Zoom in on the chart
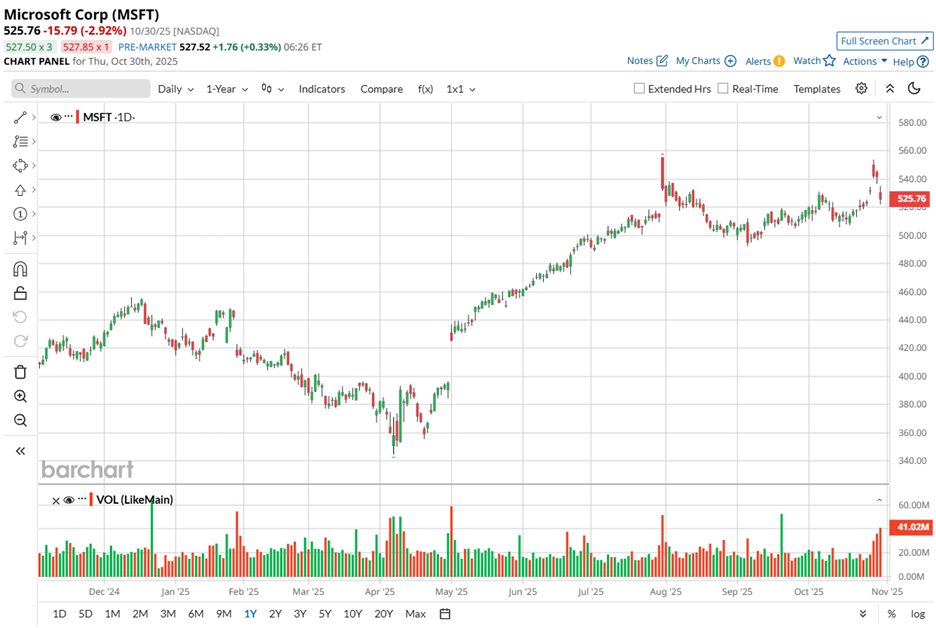936x628 pixels. click(20, 396)
